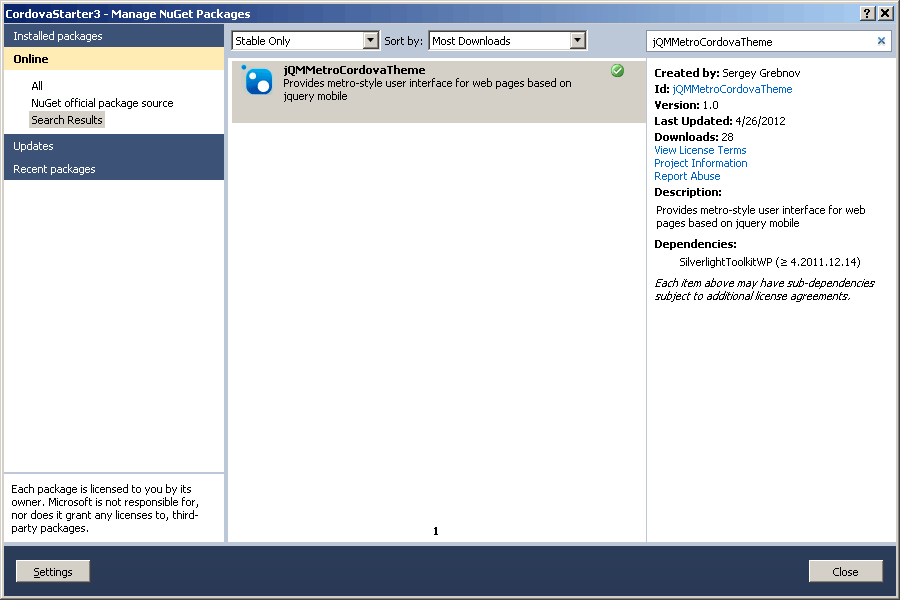Image resolution: width=900 pixels, height=600 pixels.
Task: Click the SilverlightToolkitWP dependency entry
Action: pyautogui.click(x=770, y=262)
